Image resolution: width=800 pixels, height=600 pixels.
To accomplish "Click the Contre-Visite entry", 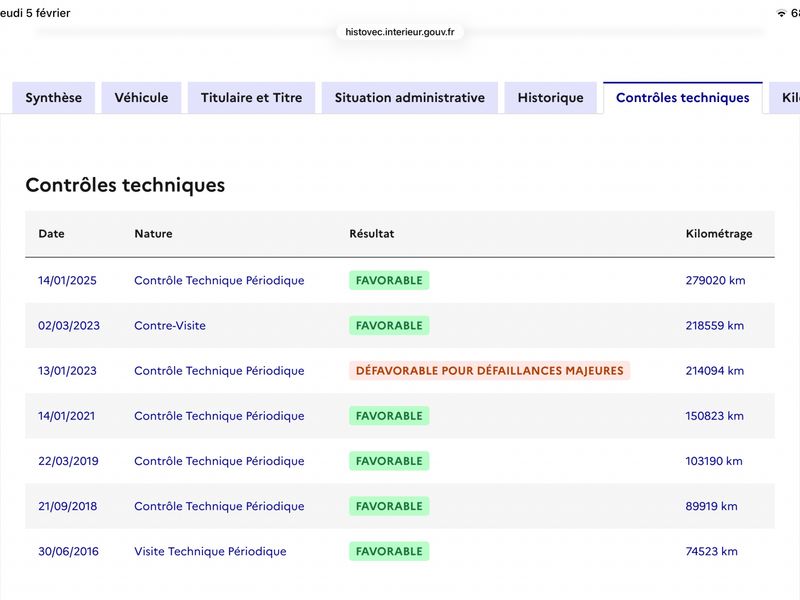I will tap(170, 326).
